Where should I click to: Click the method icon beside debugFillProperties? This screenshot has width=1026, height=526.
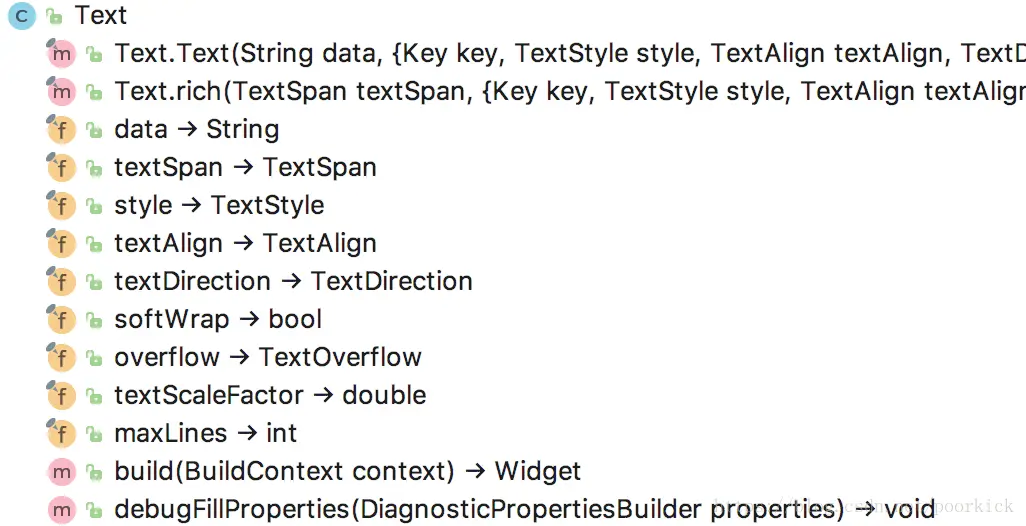point(62,510)
